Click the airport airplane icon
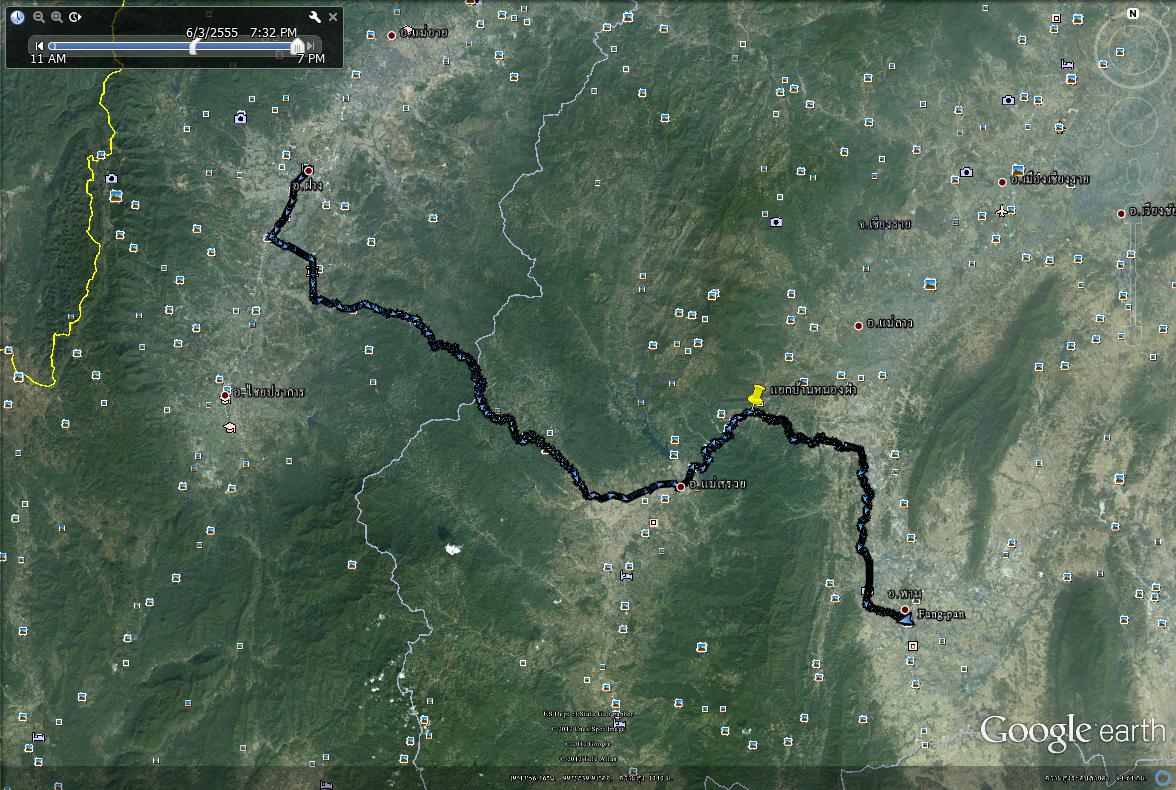Viewport: 1176px width, 790px height. click(1002, 210)
